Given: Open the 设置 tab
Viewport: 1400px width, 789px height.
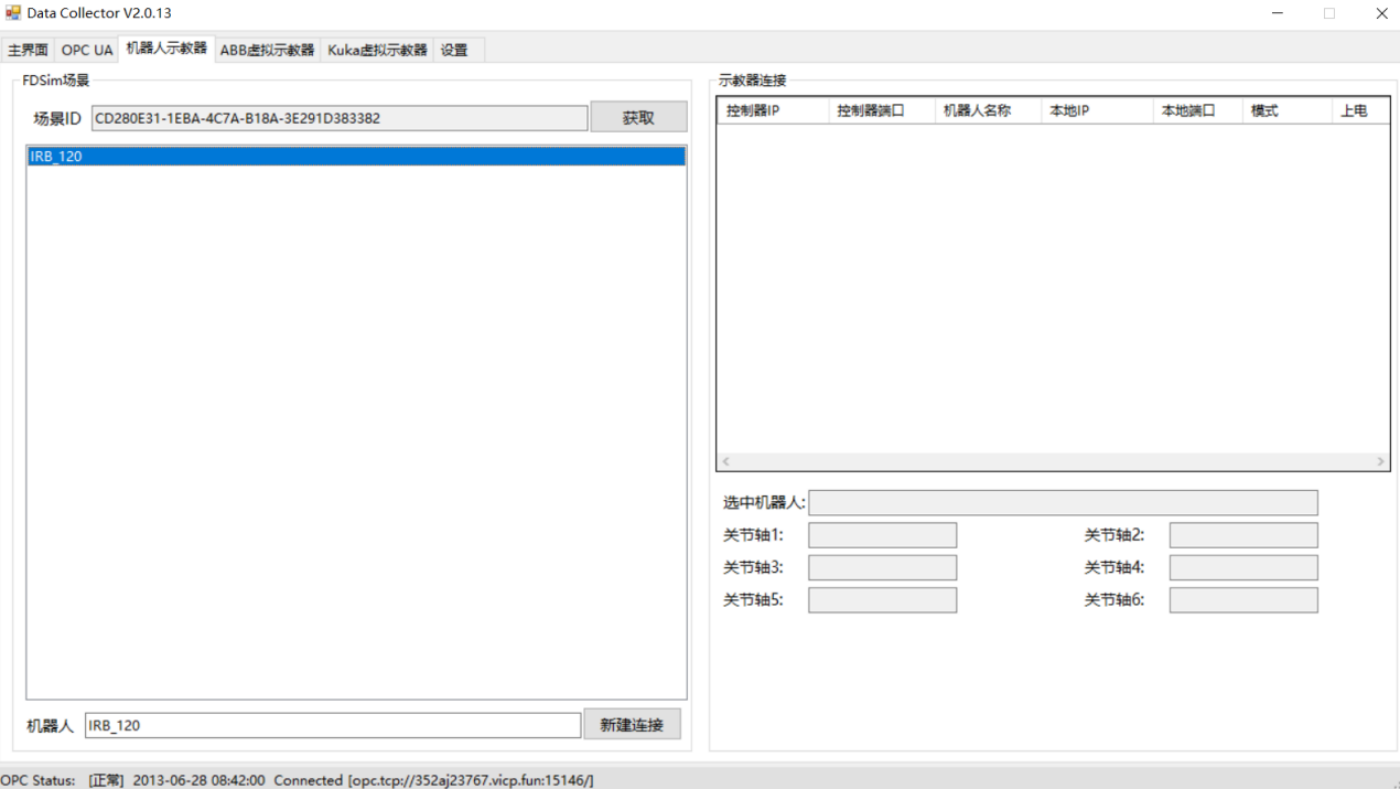Looking at the screenshot, I should click(454, 50).
